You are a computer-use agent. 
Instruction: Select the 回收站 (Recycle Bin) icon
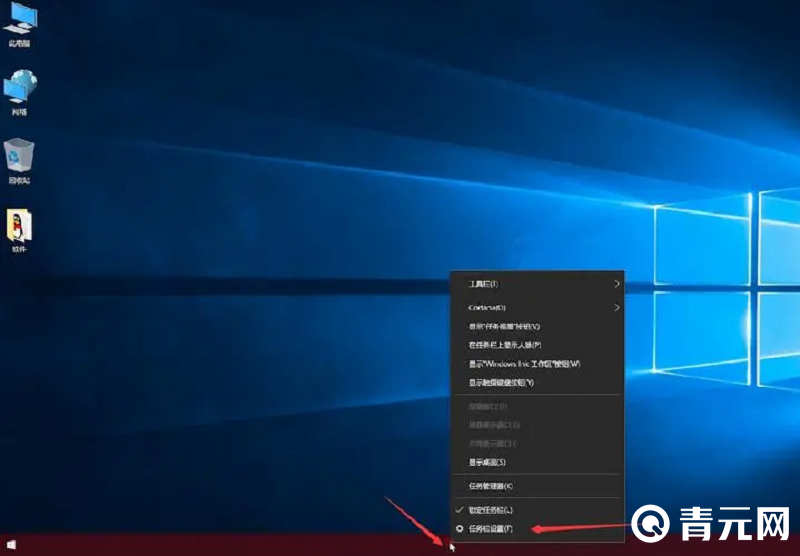click(x=19, y=162)
